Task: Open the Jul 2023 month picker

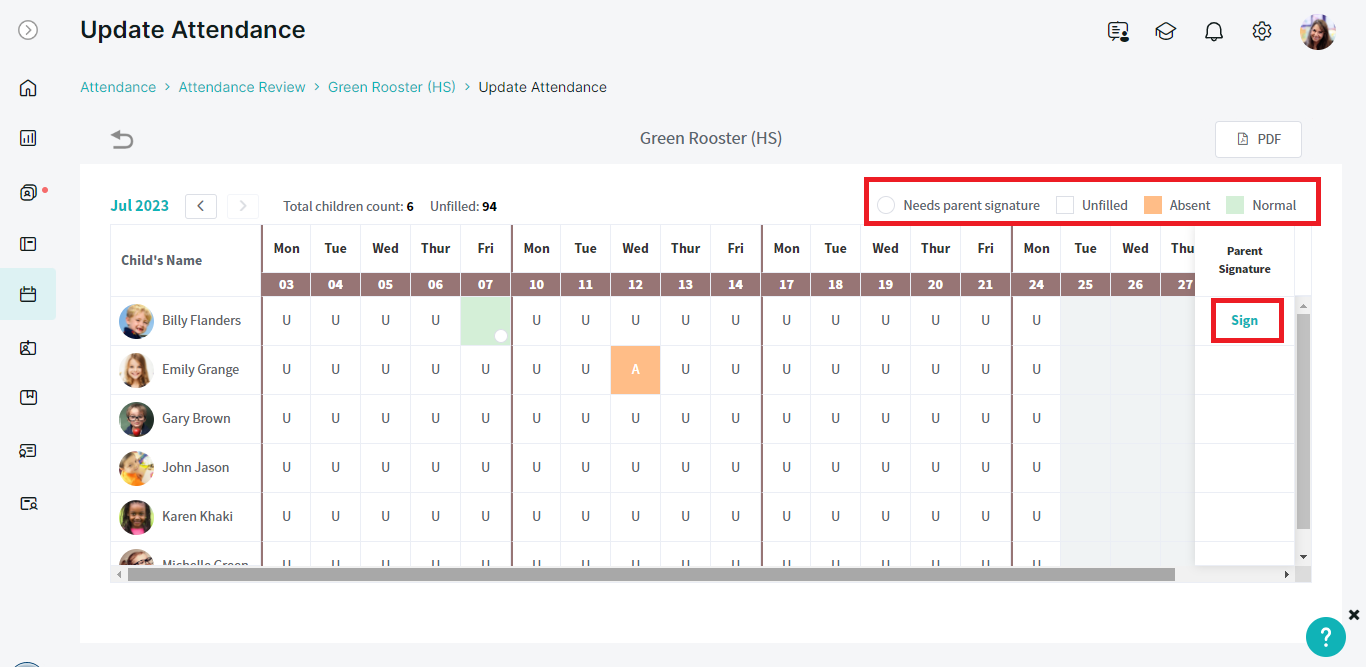Action: [x=139, y=206]
